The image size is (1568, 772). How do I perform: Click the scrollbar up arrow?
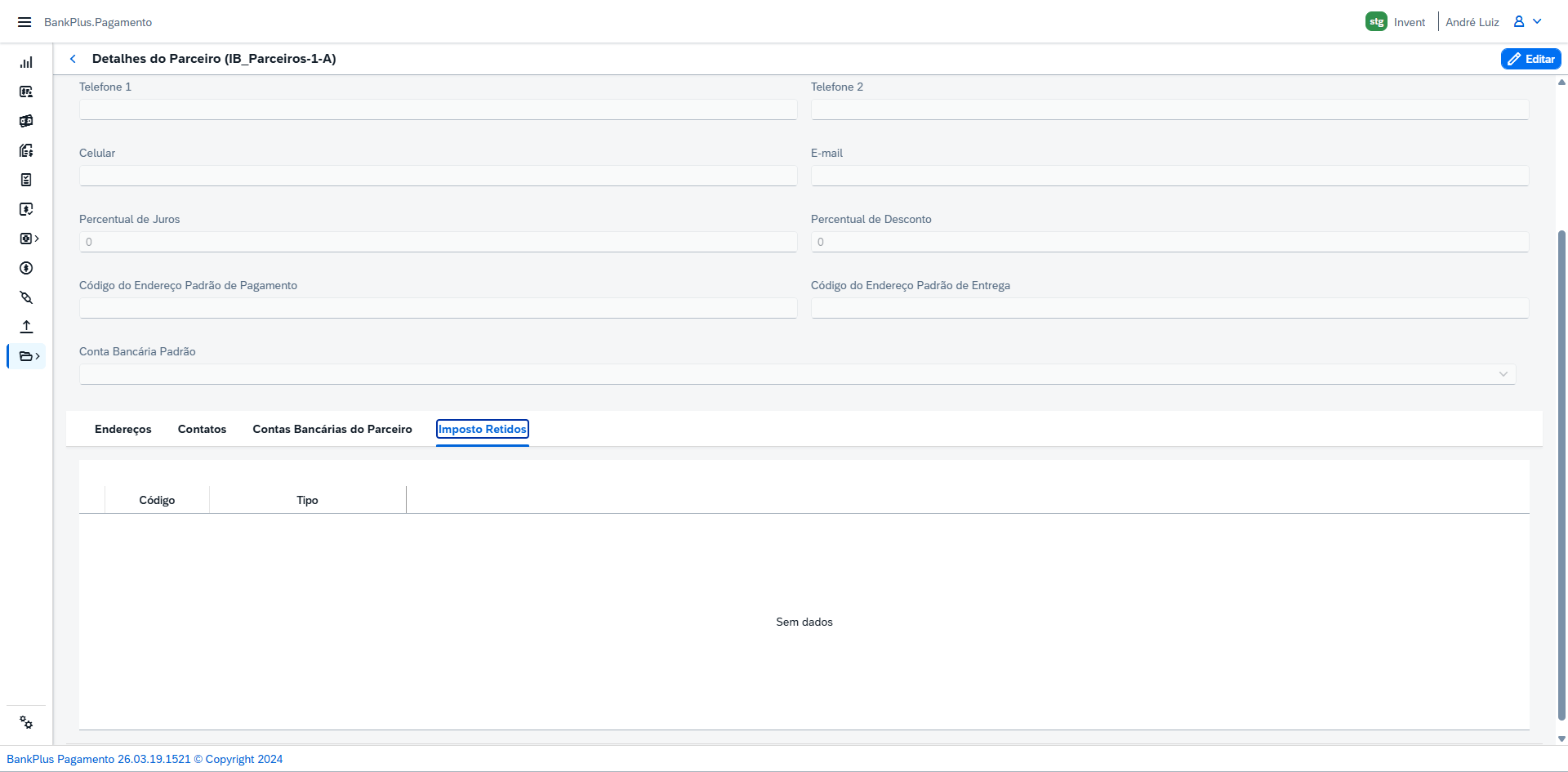click(x=1562, y=83)
